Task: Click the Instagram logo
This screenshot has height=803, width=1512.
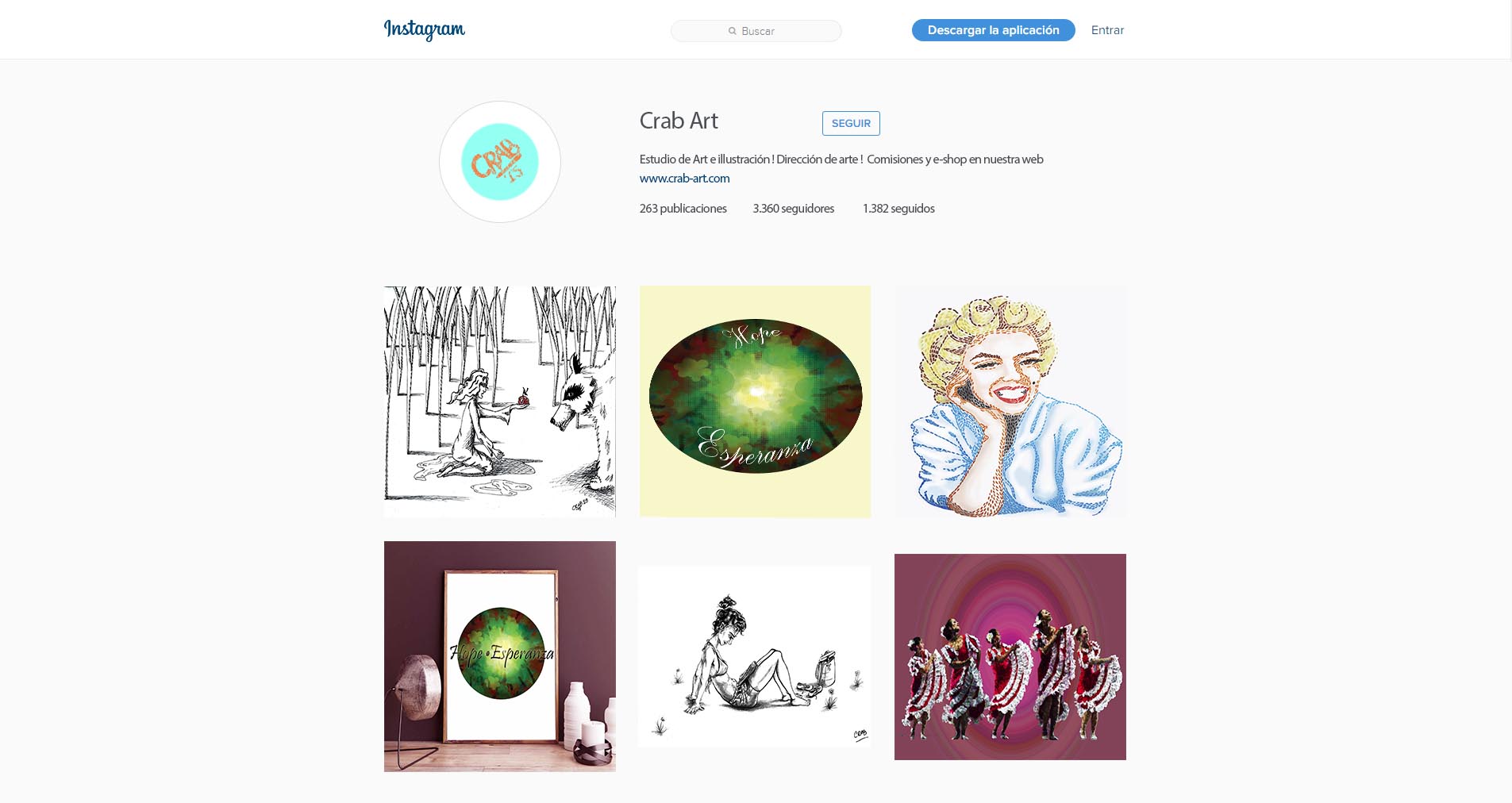Action: (x=425, y=29)
